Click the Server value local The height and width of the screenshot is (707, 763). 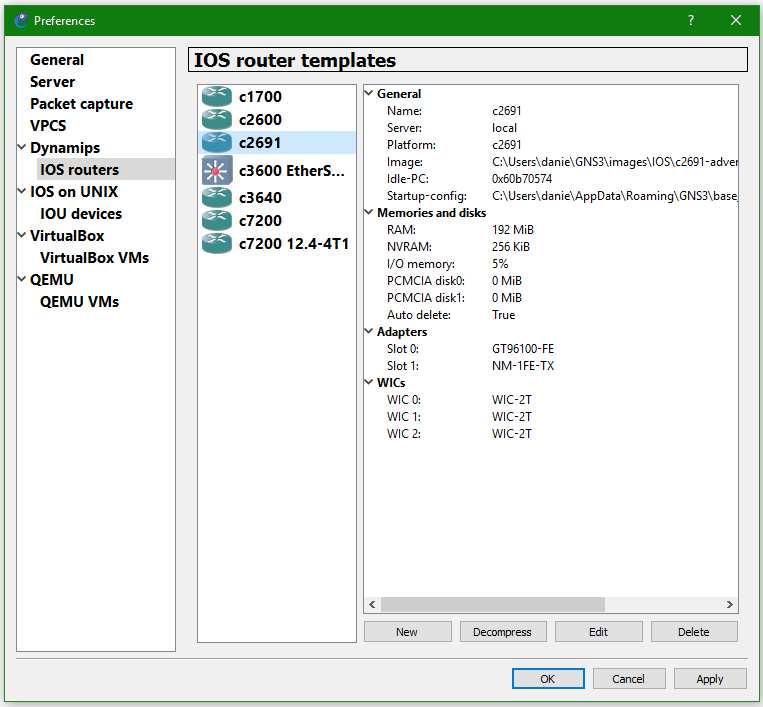pos(504,128)
